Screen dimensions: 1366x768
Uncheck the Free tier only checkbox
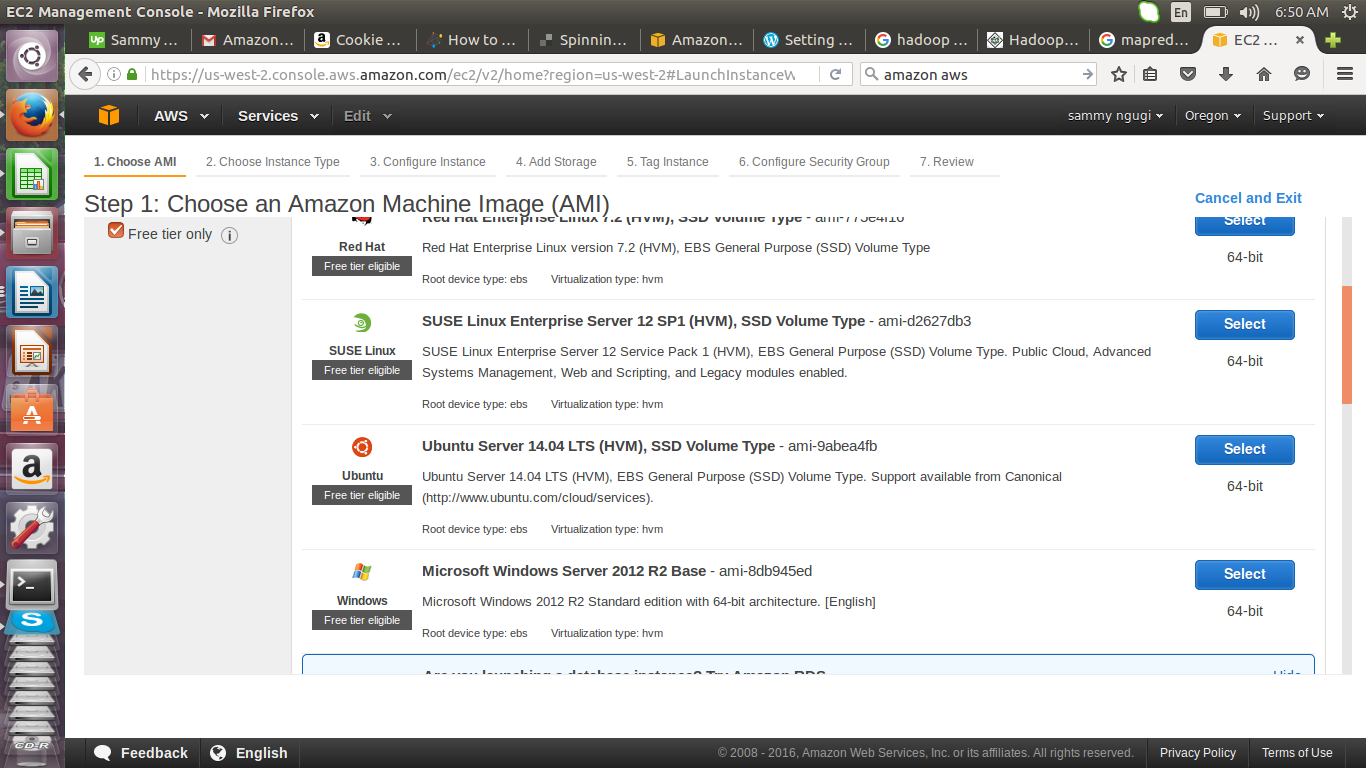(116, 231)
